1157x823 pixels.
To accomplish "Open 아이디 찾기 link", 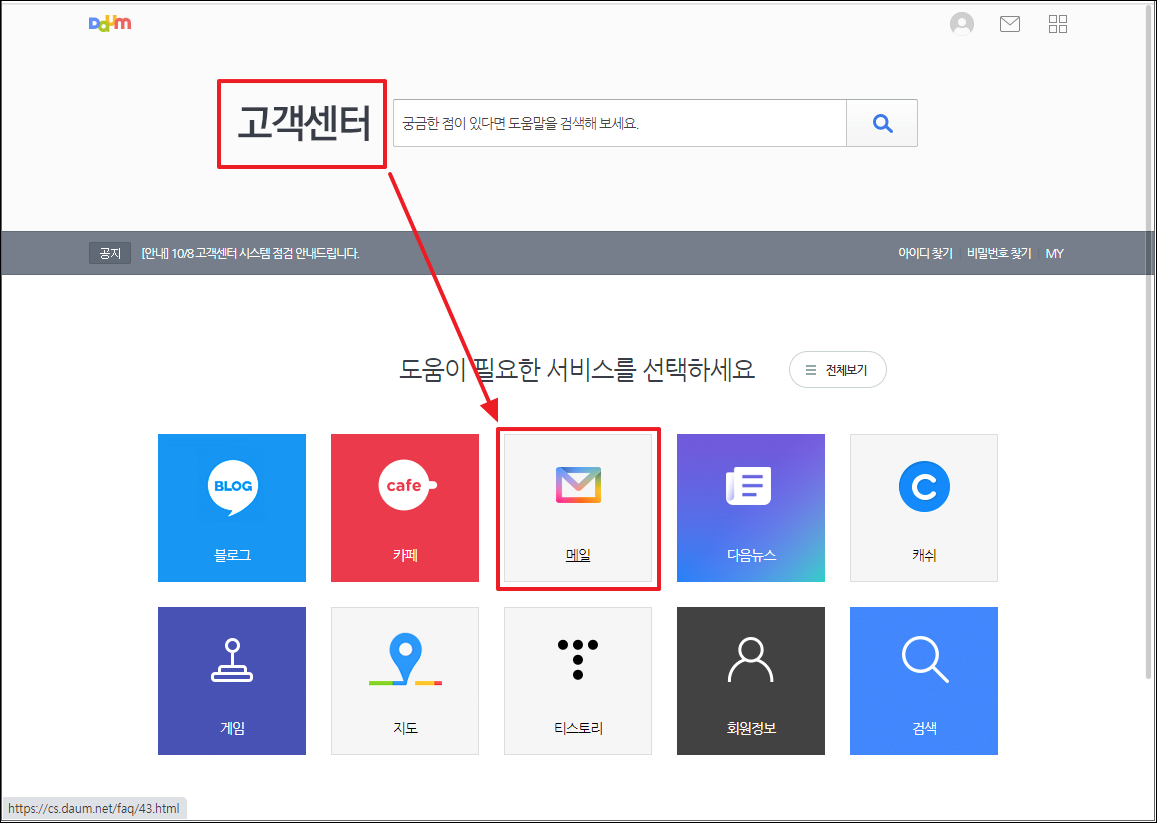I will 925,253.
